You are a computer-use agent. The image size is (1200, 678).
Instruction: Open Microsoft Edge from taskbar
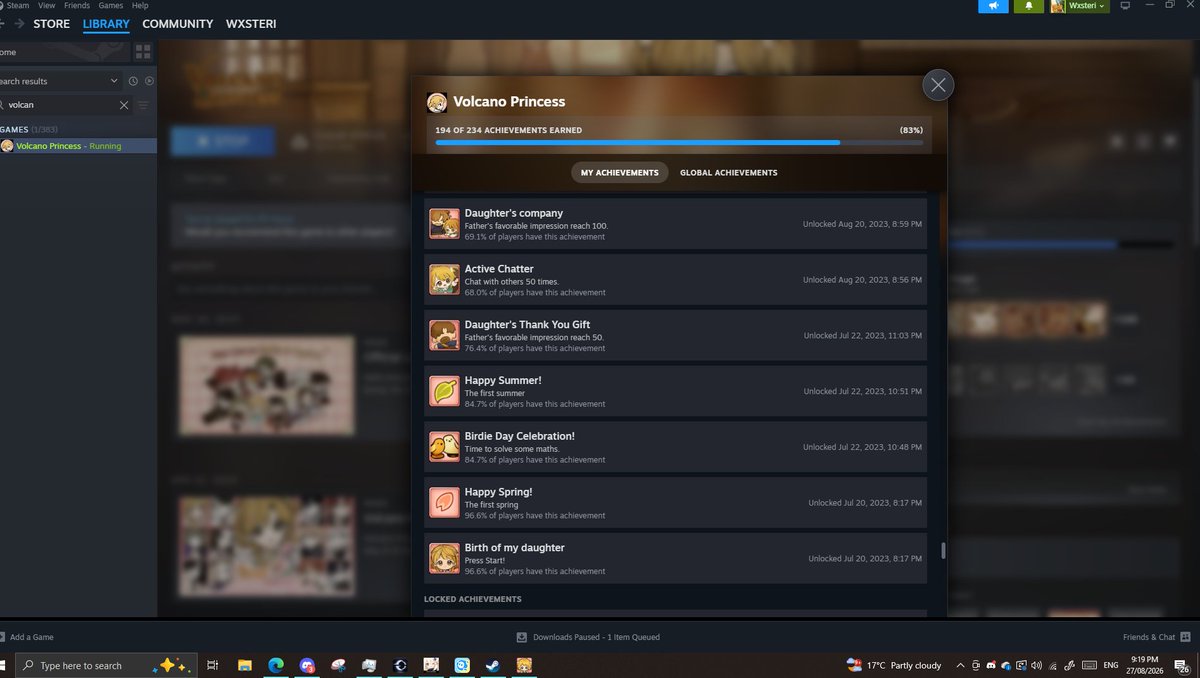(275, 665)
